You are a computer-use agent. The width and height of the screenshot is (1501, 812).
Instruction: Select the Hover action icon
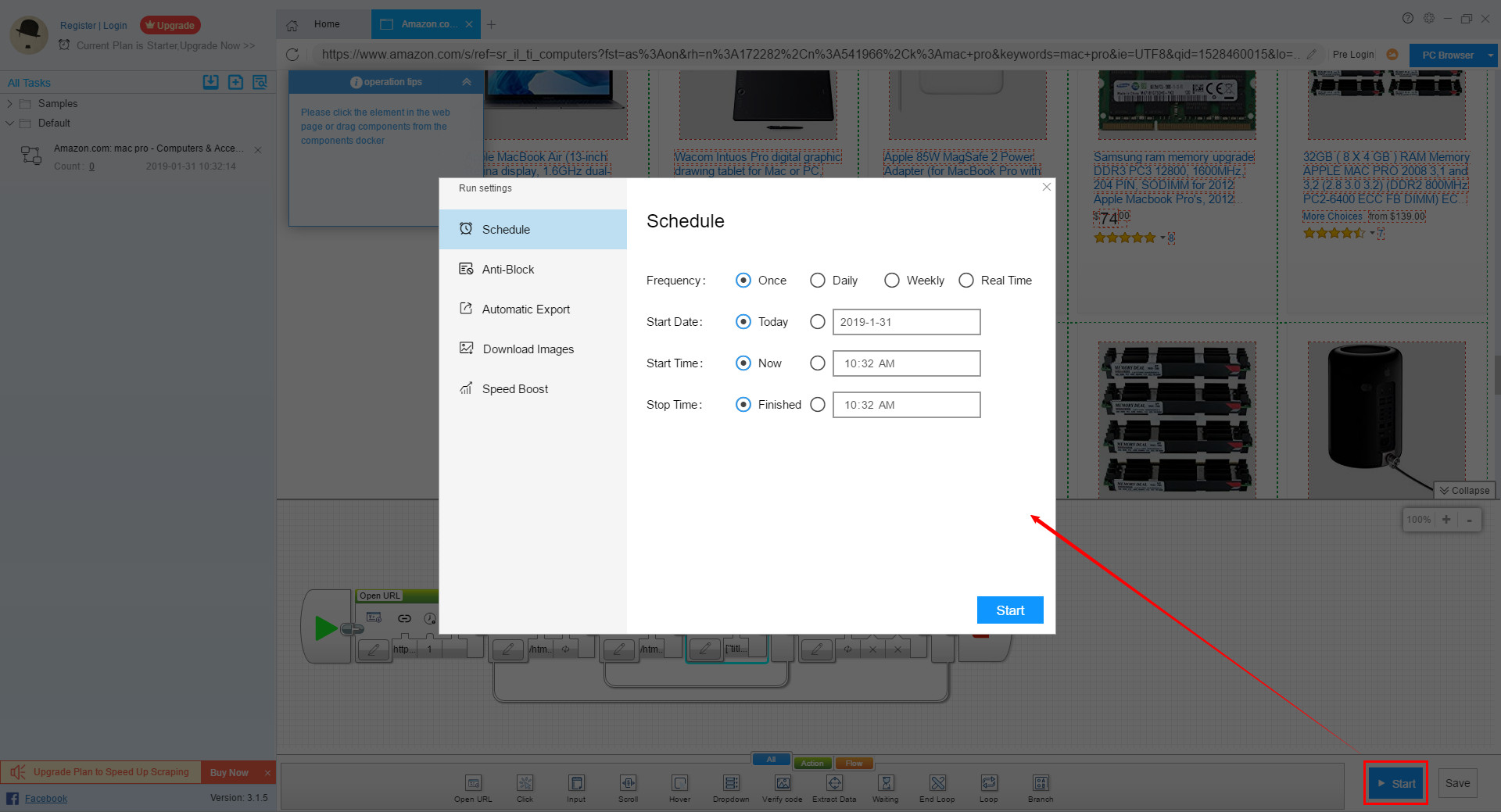pos(679,785)
